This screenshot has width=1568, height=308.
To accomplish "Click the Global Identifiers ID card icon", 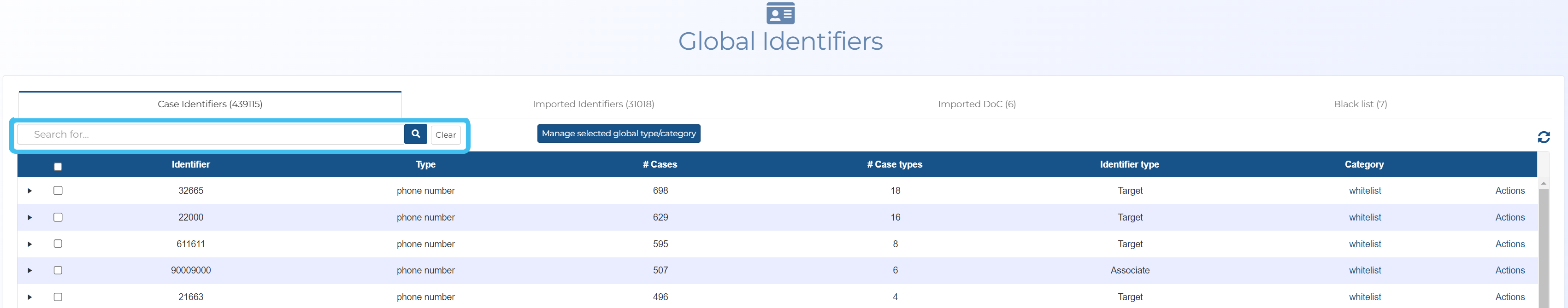I will [780, 13].
